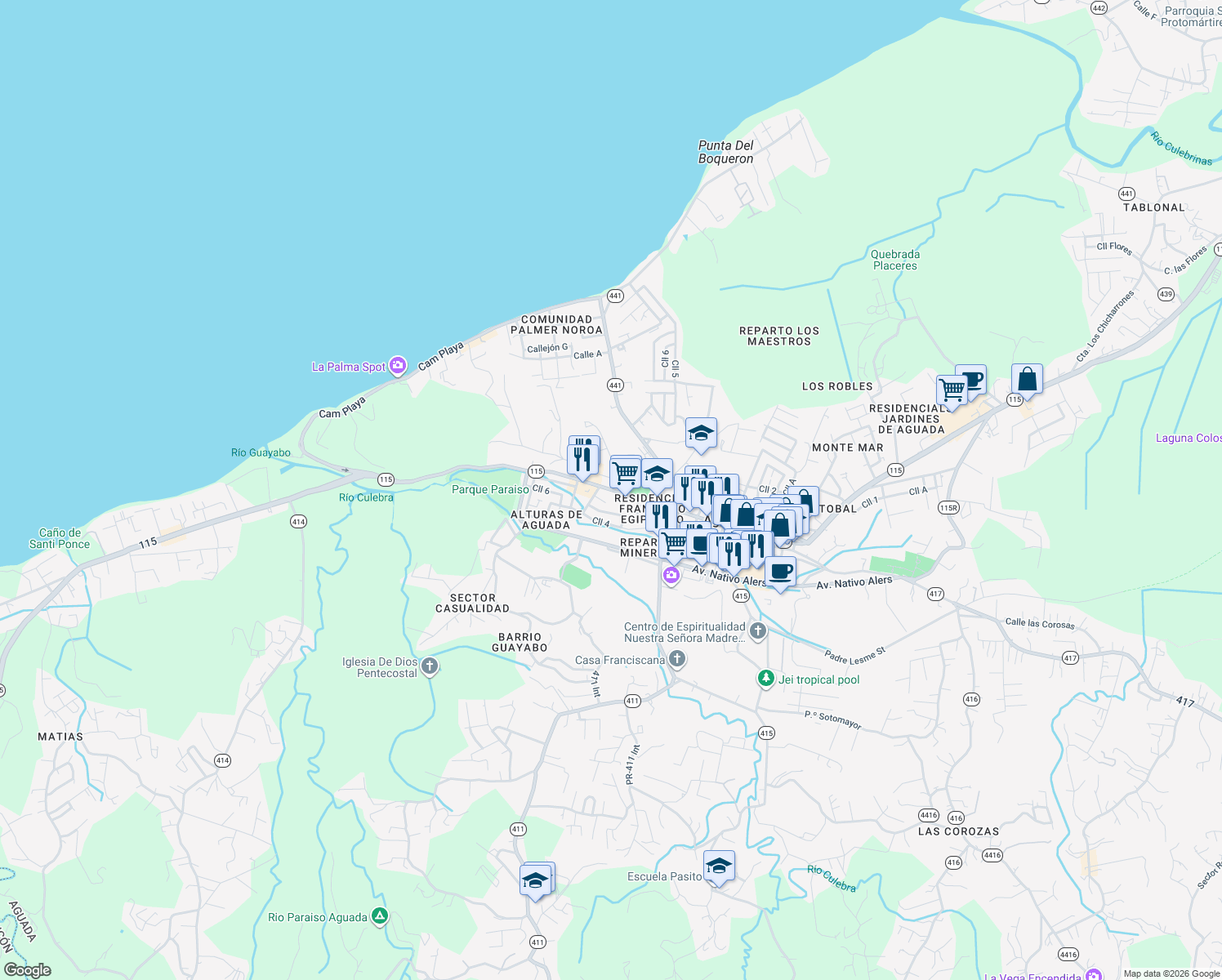This screenshot has height=980, width=1222.
Task: Click the green tree marker near Río Paraiso Aguada
Action: point(379,915)
